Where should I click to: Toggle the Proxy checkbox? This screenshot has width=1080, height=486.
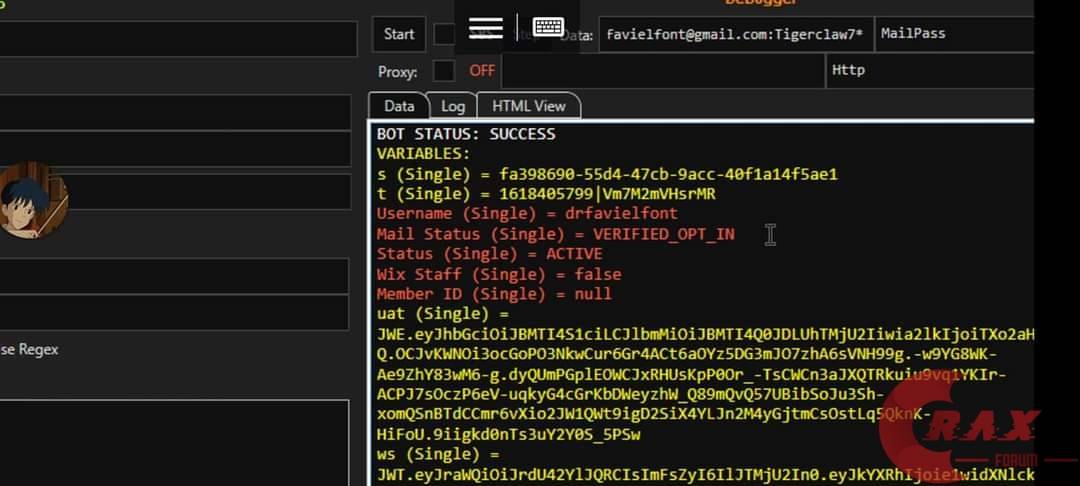(x=444, y=70)
